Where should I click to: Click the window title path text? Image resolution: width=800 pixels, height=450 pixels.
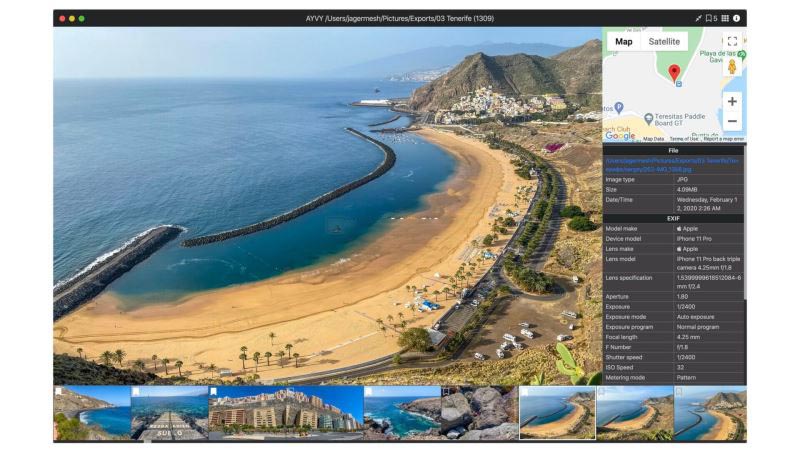(x=399, y=18)
